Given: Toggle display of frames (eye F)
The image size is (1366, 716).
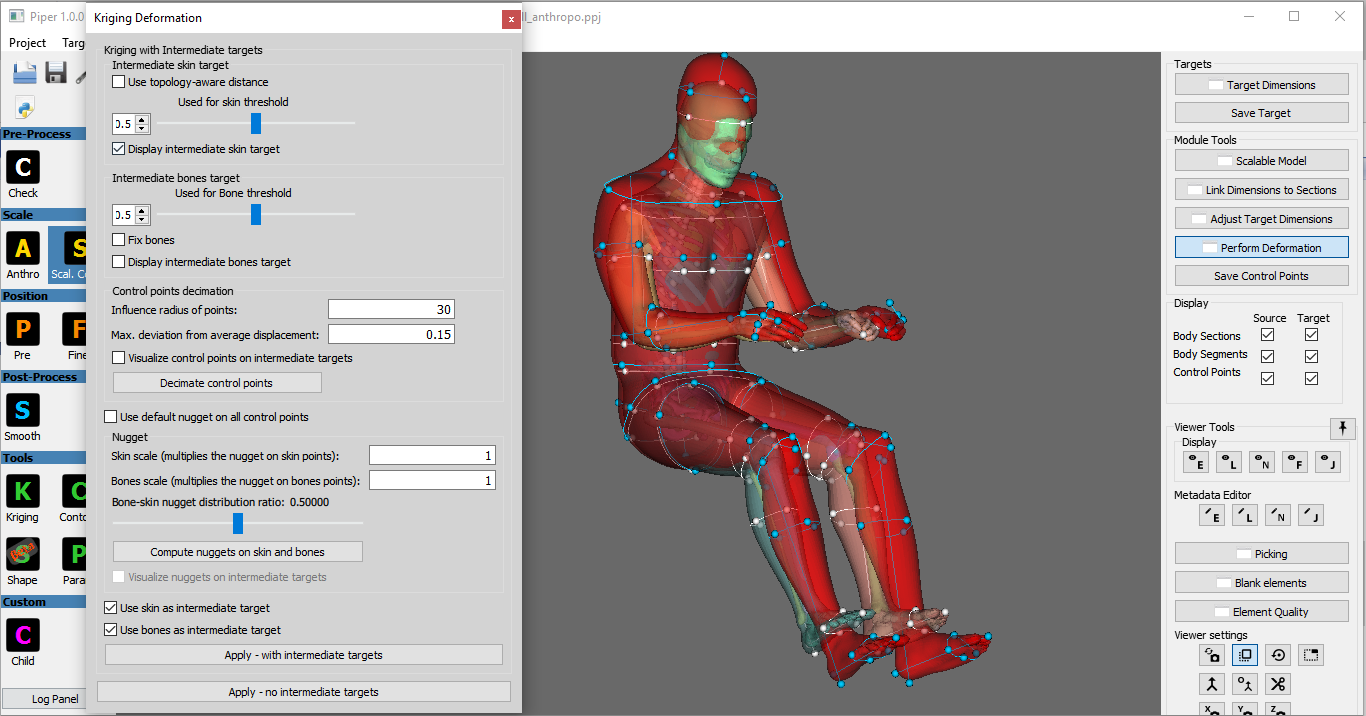Looking at the screenshot, I should (x=1294, y=462).
